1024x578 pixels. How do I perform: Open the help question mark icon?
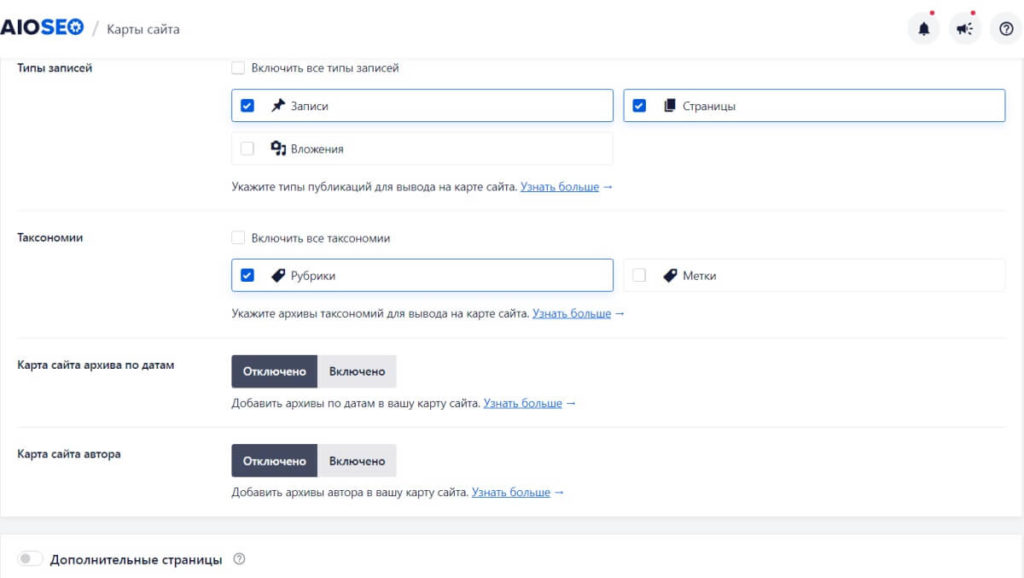(x=1006, y=29)
